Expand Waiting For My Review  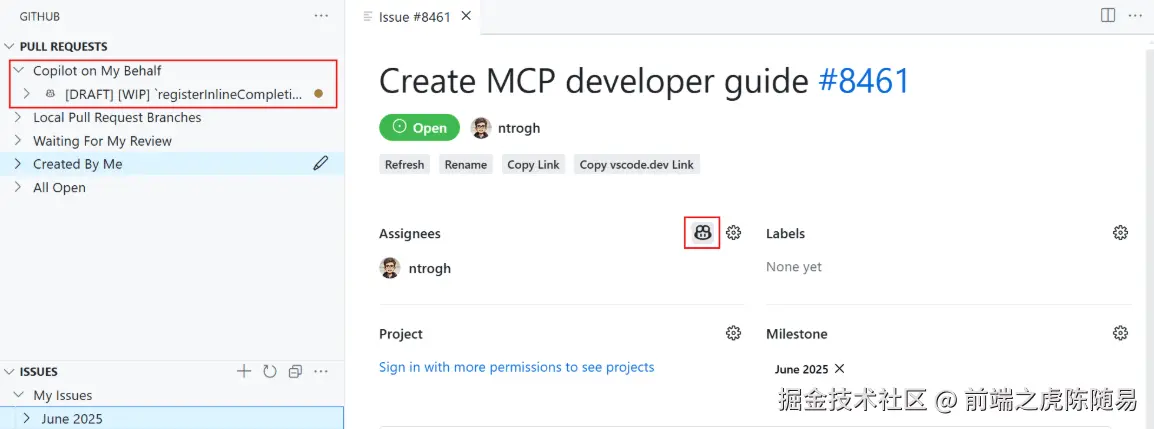(19, 141)
